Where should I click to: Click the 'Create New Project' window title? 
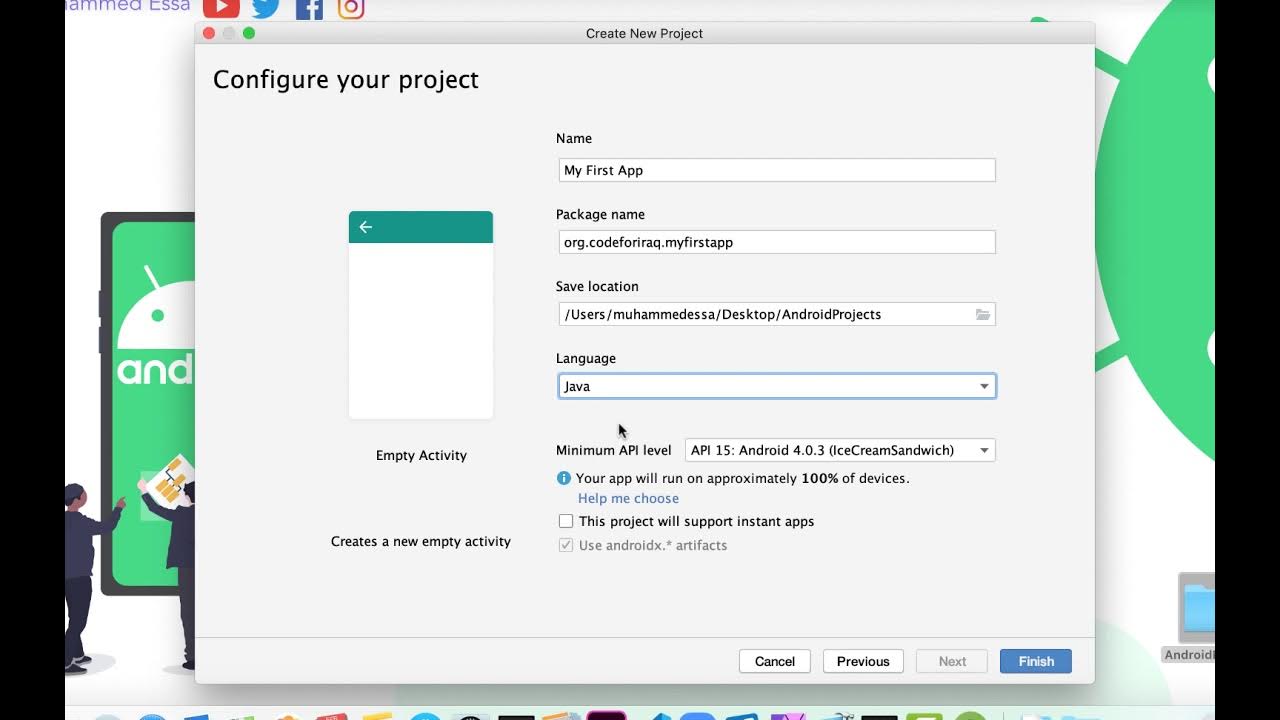tap(644, 33)
